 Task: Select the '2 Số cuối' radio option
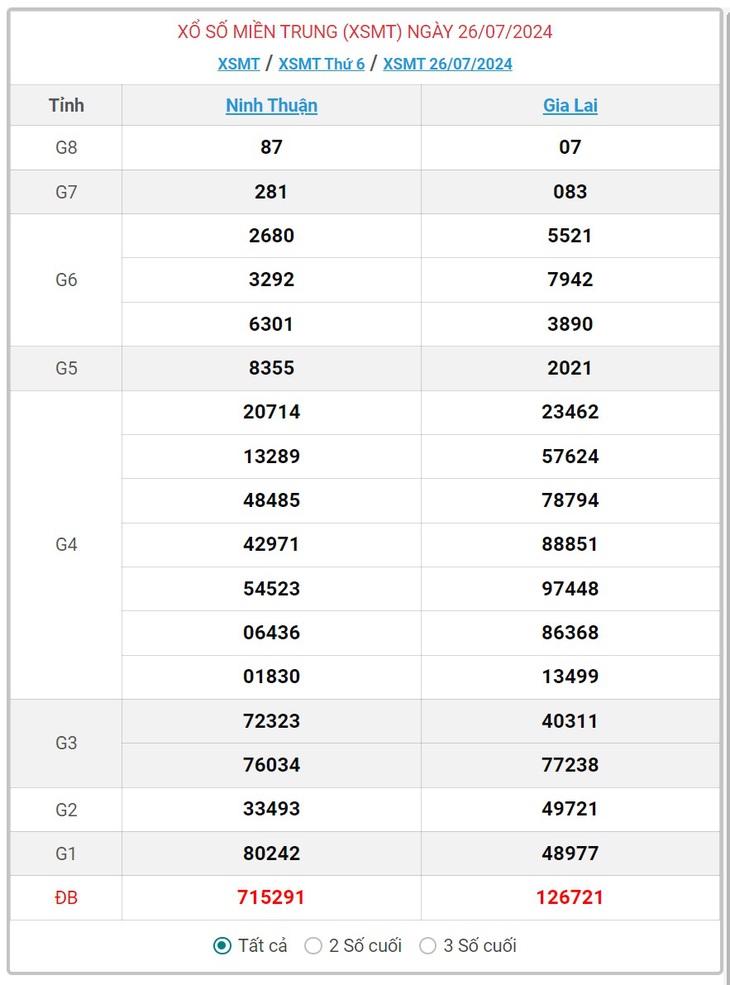coord(313,945)
